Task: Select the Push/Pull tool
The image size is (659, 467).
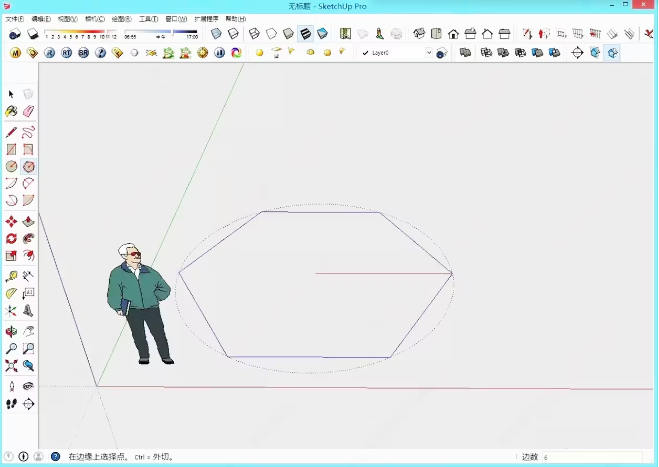Action: (28, 222)
